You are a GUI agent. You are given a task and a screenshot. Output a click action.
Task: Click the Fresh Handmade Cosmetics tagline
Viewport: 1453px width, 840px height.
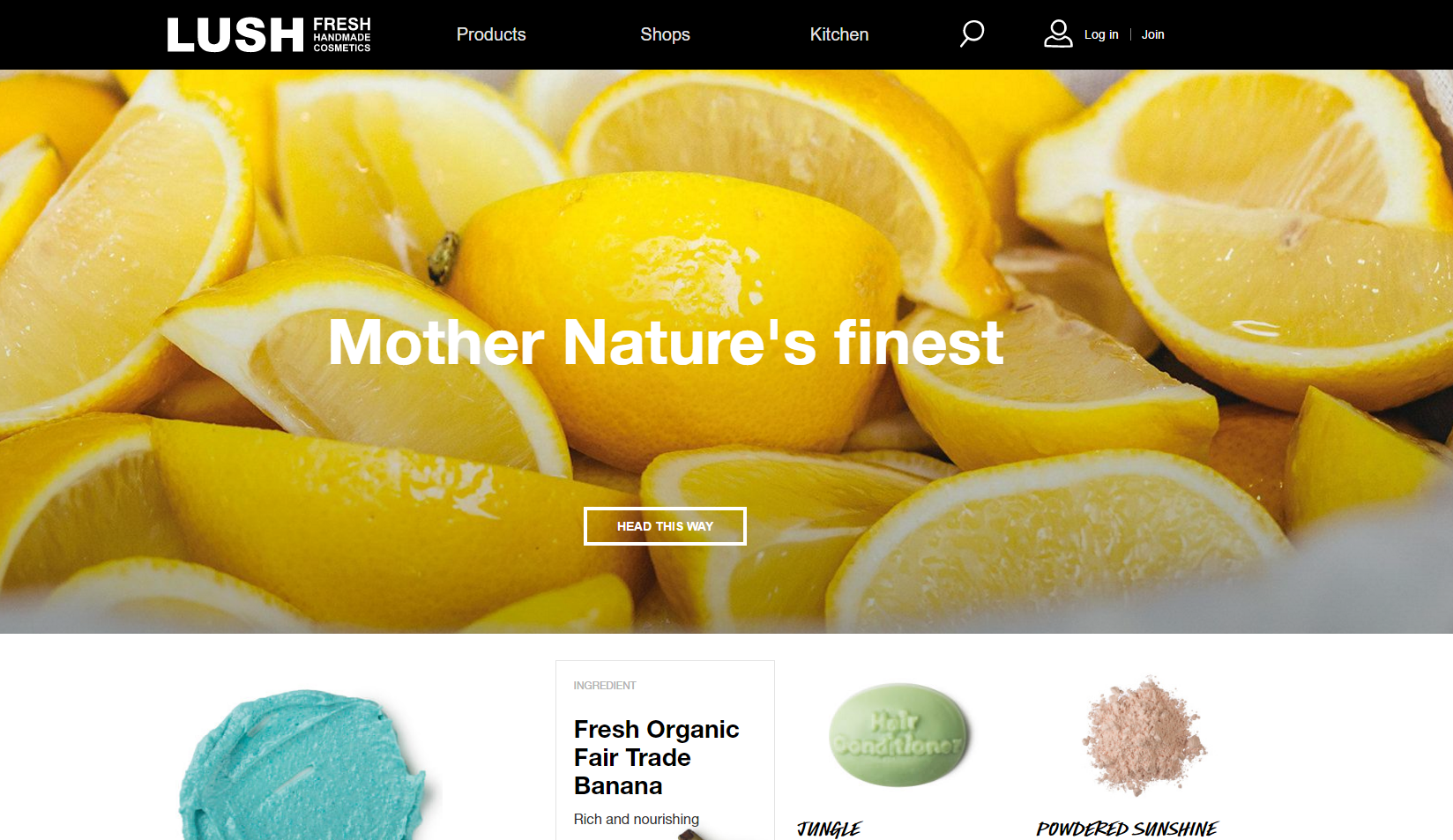coord(342,35)
